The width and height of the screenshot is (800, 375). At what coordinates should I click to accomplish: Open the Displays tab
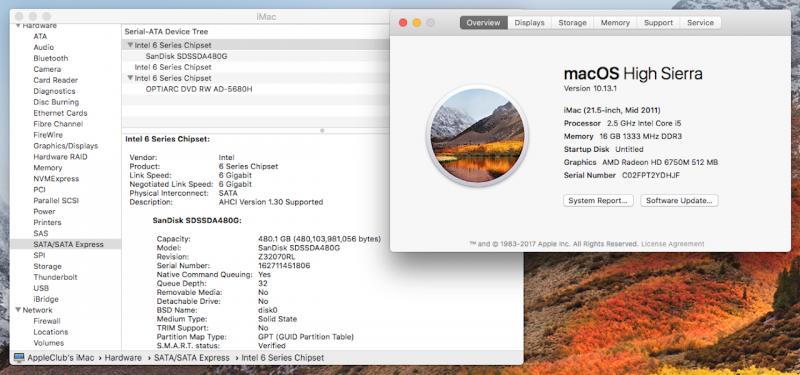529,22
